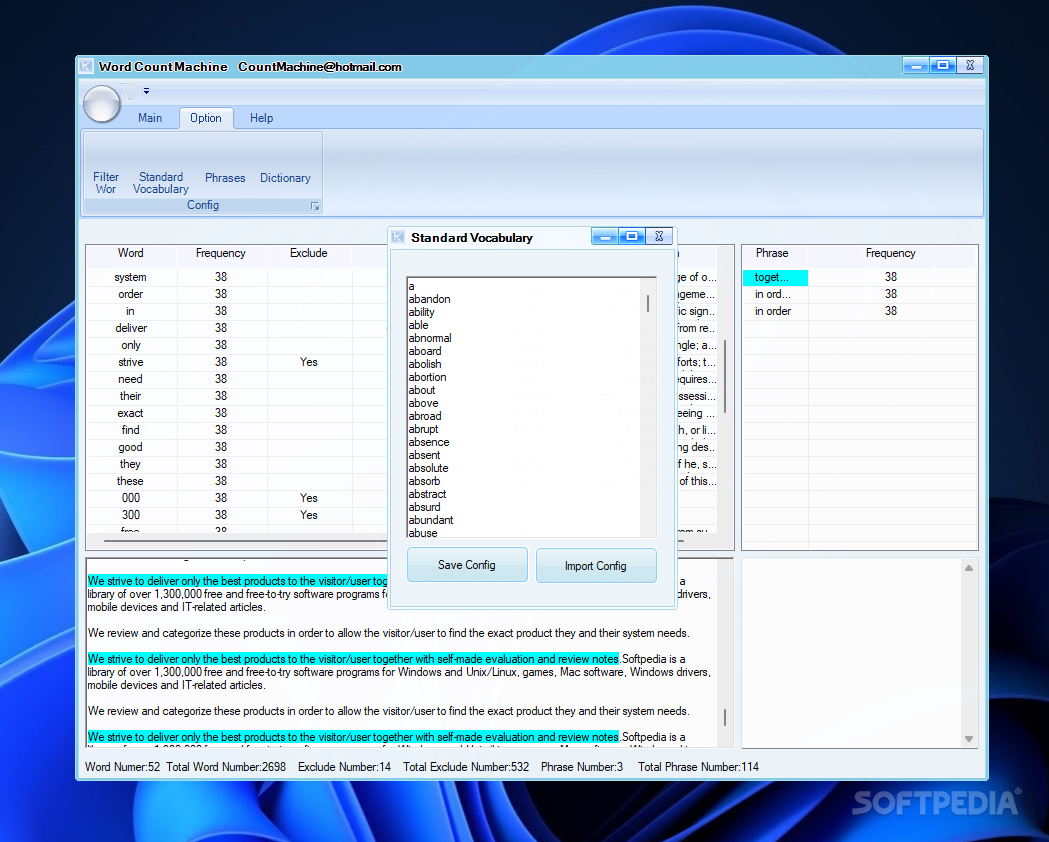Click the Yes exclude cell for 'strive'
This screenshot has width=1049, height=842.
pyautogui.click(x=308, y=362)
